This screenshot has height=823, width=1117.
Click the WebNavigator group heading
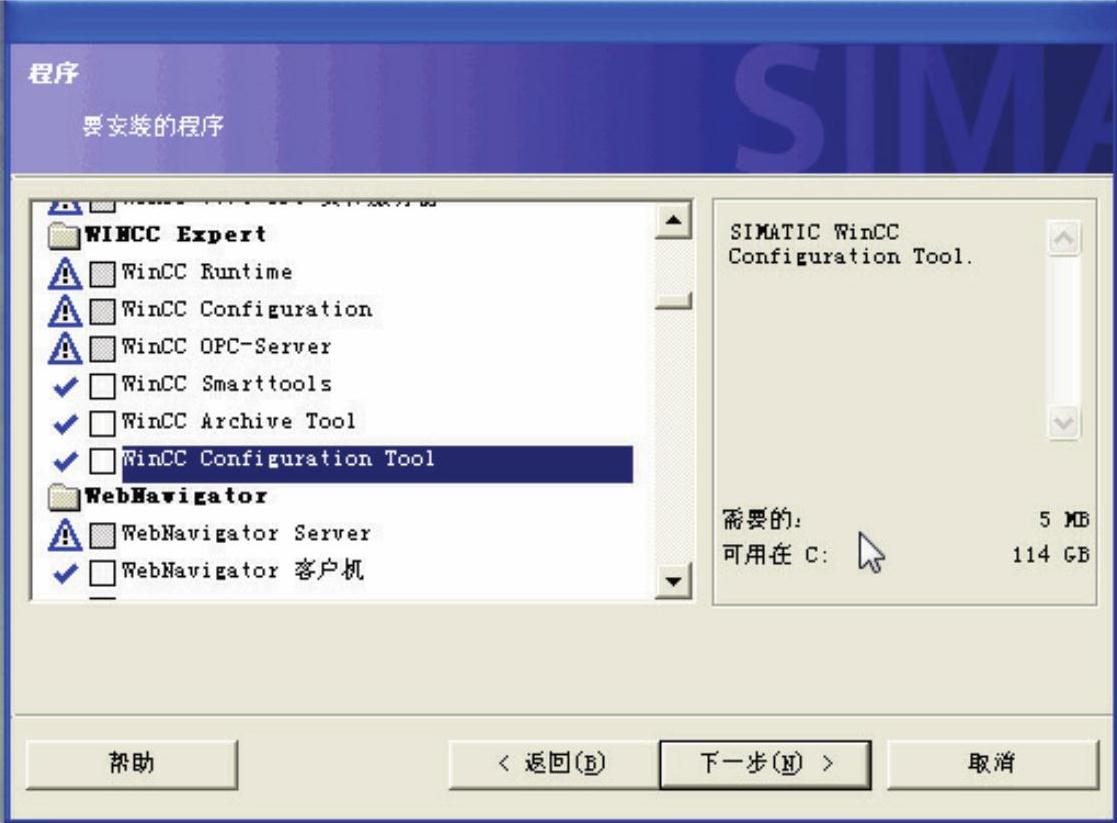(x=176, y=495)
